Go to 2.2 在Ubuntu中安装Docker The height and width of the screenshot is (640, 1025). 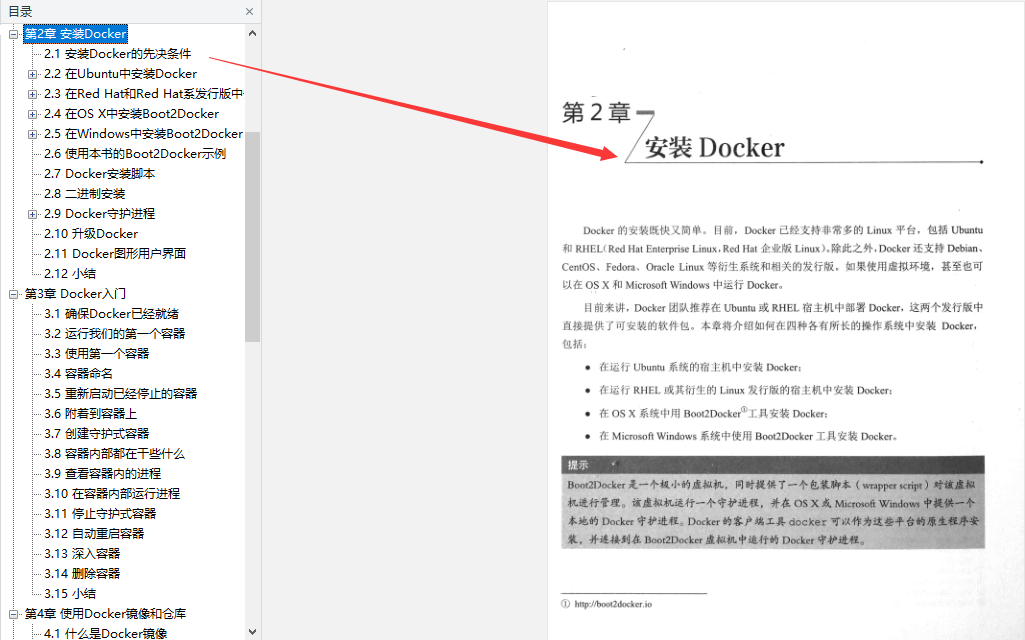pos(120,74)
